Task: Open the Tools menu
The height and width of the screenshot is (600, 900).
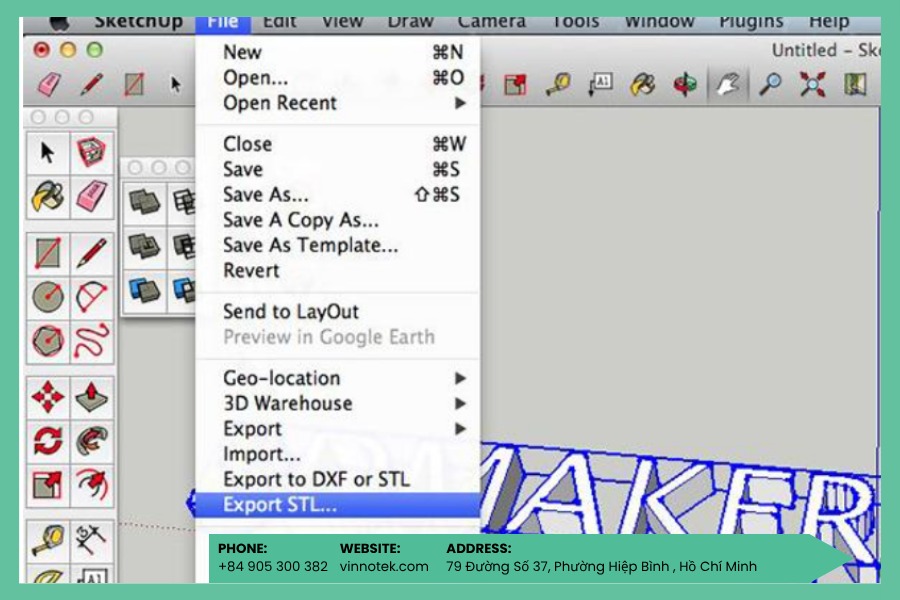Action: [576, 23]
